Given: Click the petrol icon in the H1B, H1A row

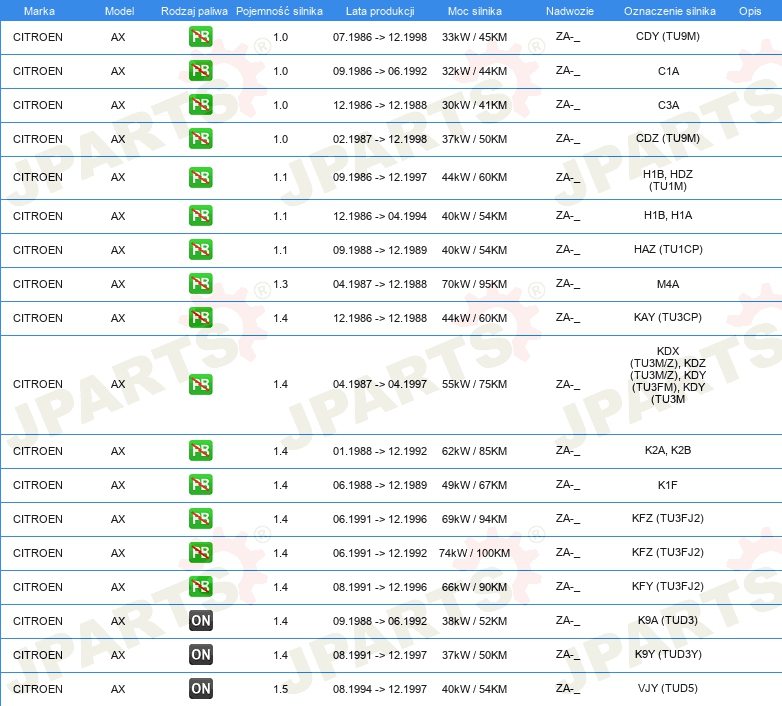Looking at the screenshot, I should point(200,216).
